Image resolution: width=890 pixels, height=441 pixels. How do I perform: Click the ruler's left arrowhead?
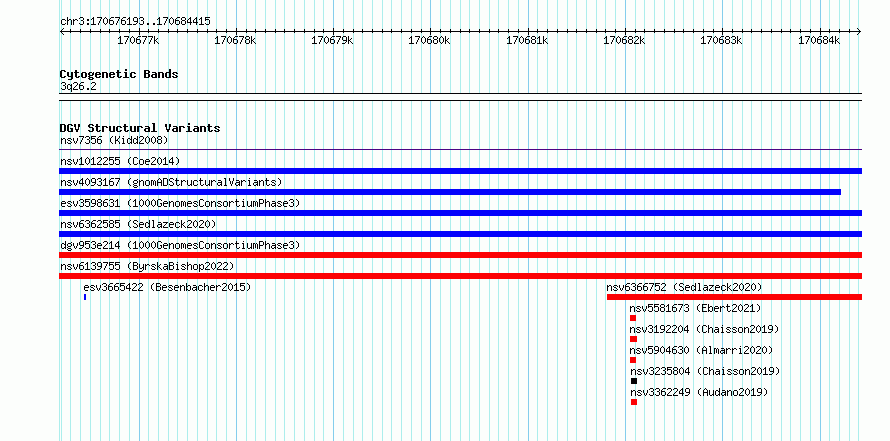click(x=62, y=31)
